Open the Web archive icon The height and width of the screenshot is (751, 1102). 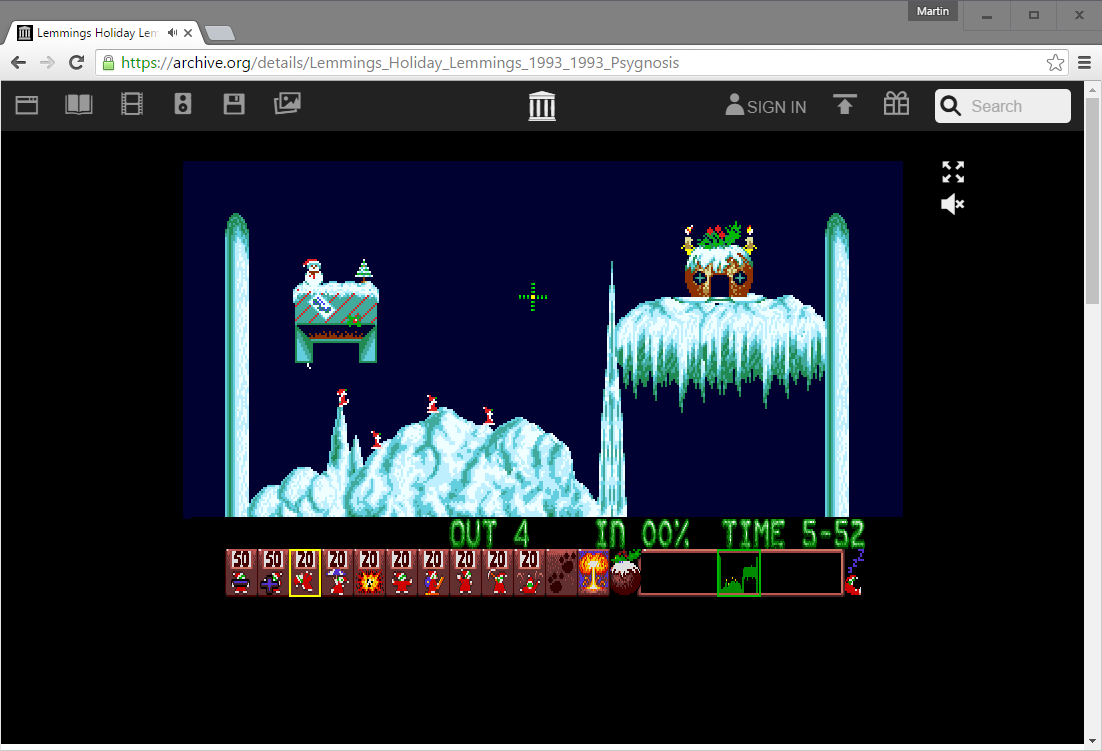tap(27, 105)
